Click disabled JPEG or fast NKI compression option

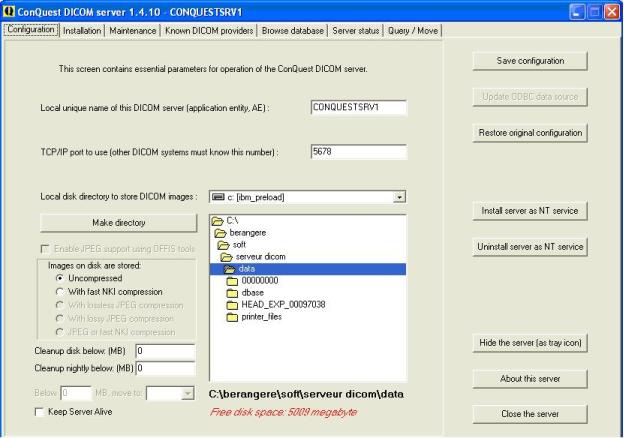(x=60, y=332)
